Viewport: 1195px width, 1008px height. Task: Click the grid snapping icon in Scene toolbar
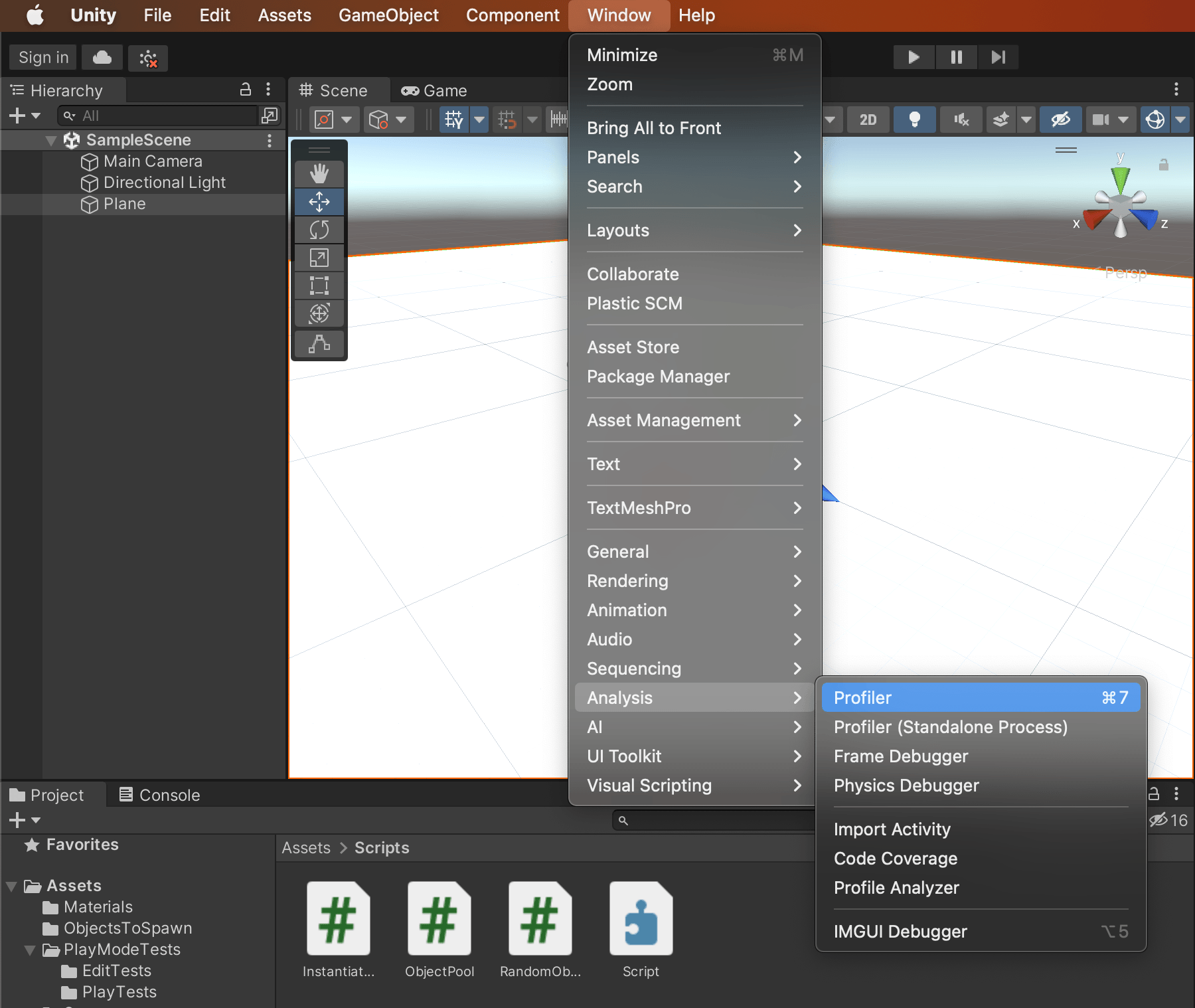tap(506, 120)
